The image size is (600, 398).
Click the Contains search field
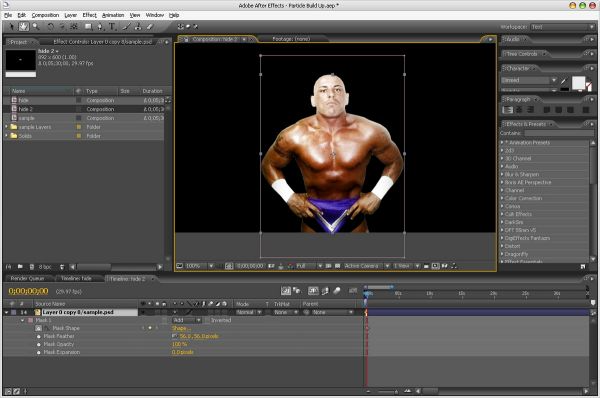(x=559, y=133)
